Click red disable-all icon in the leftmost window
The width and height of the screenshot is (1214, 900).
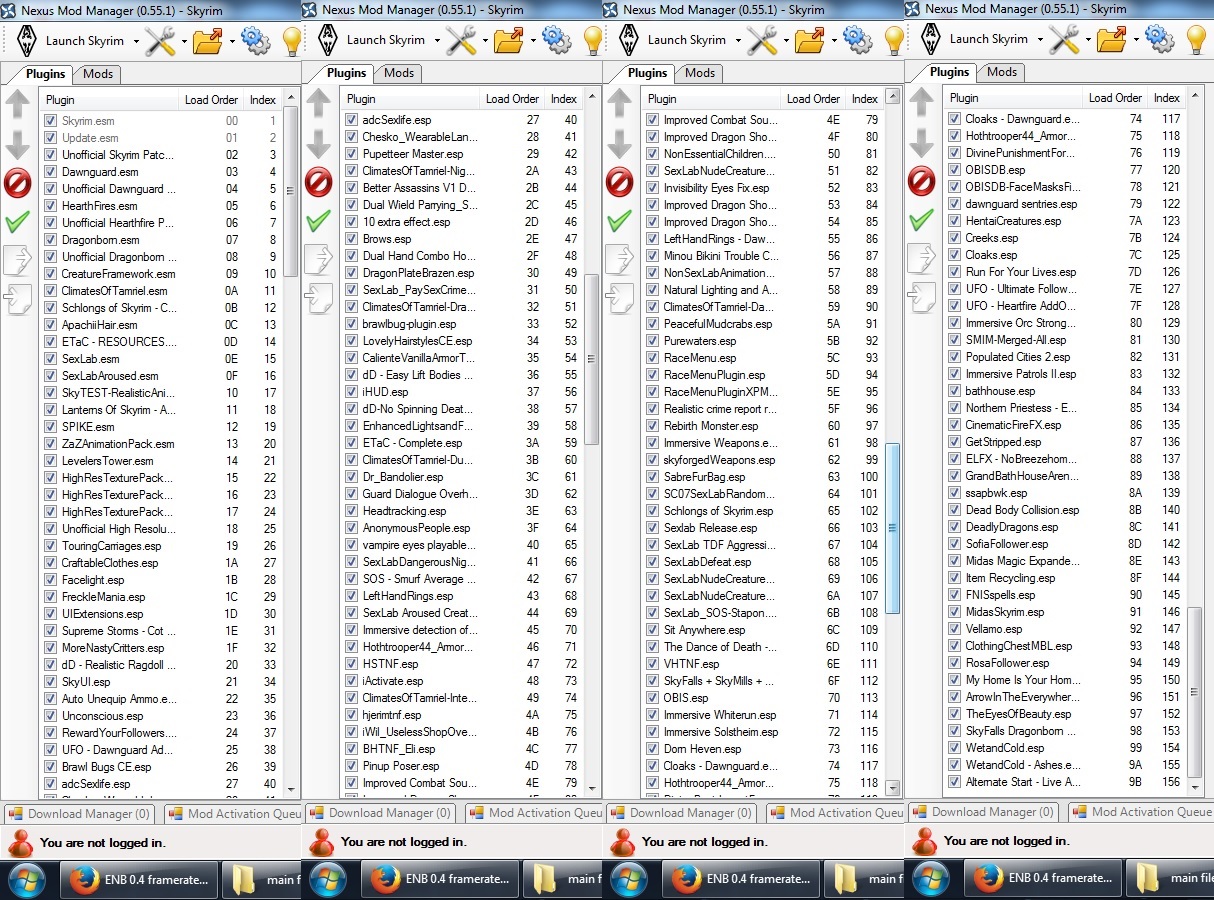tap(18, 183)
